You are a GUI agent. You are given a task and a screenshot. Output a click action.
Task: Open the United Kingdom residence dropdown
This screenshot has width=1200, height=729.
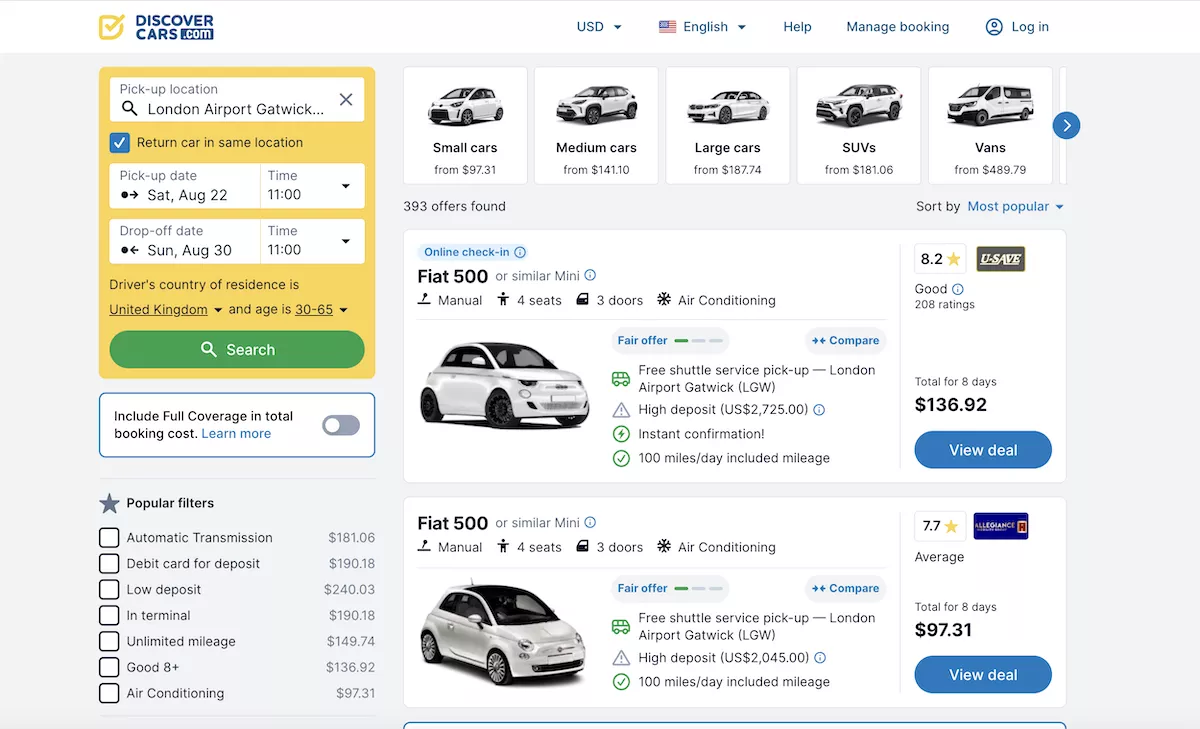tap(166, 310)
